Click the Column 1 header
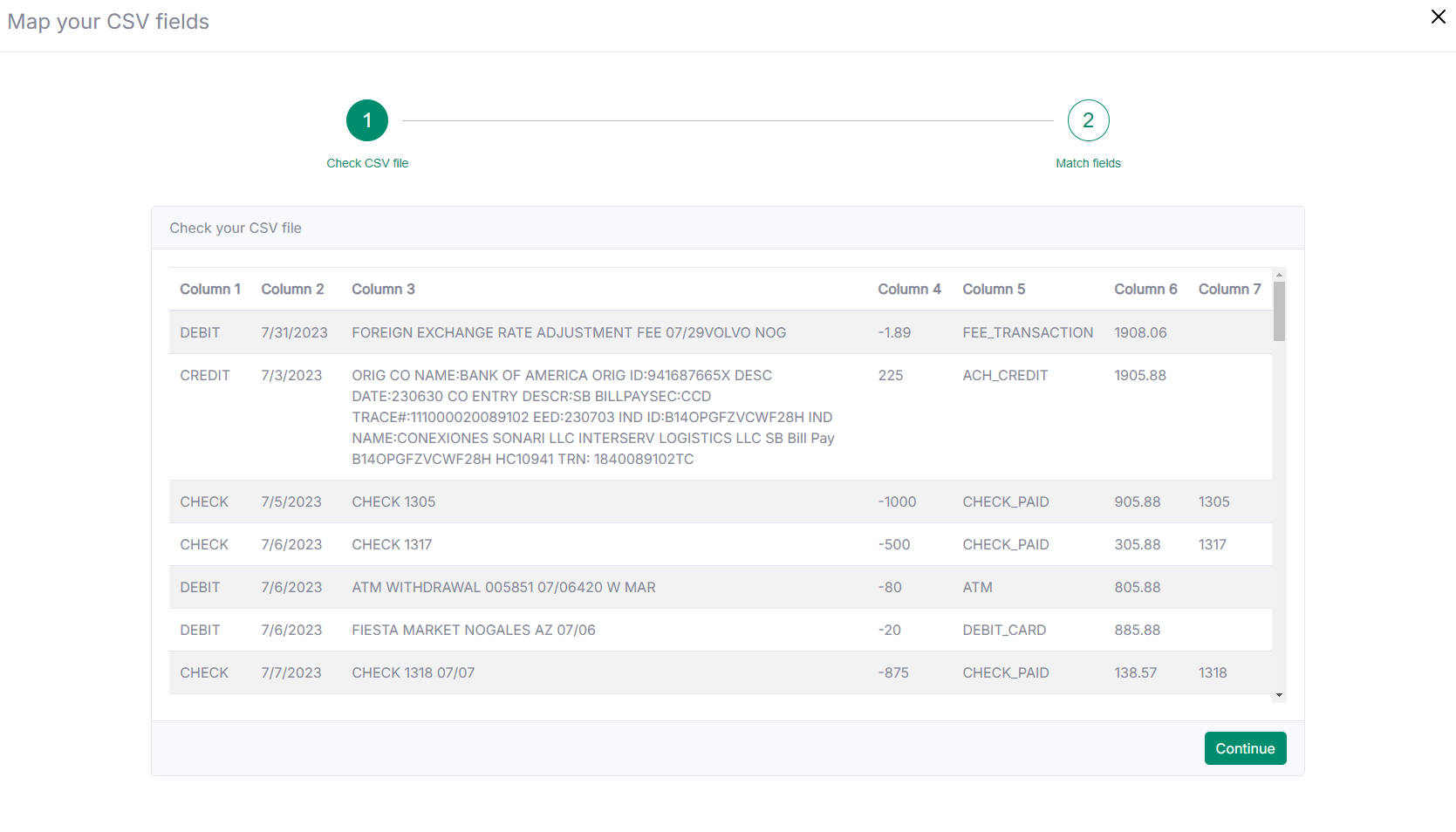Image resolution: width=1456 pixels, height=832 pixels. point(210,290)
